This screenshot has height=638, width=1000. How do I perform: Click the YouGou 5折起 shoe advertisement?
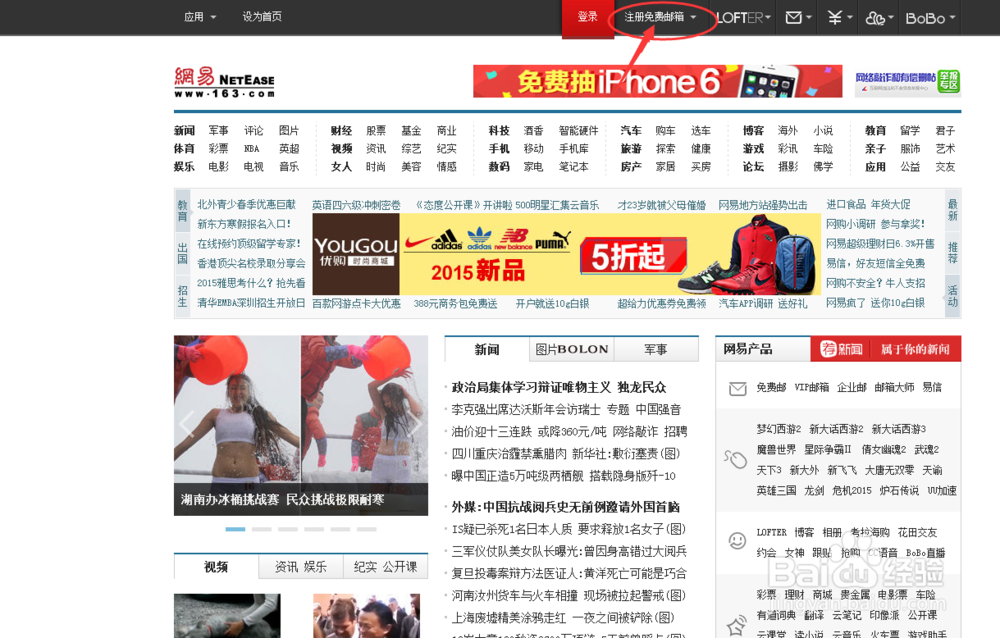[566, 254]
